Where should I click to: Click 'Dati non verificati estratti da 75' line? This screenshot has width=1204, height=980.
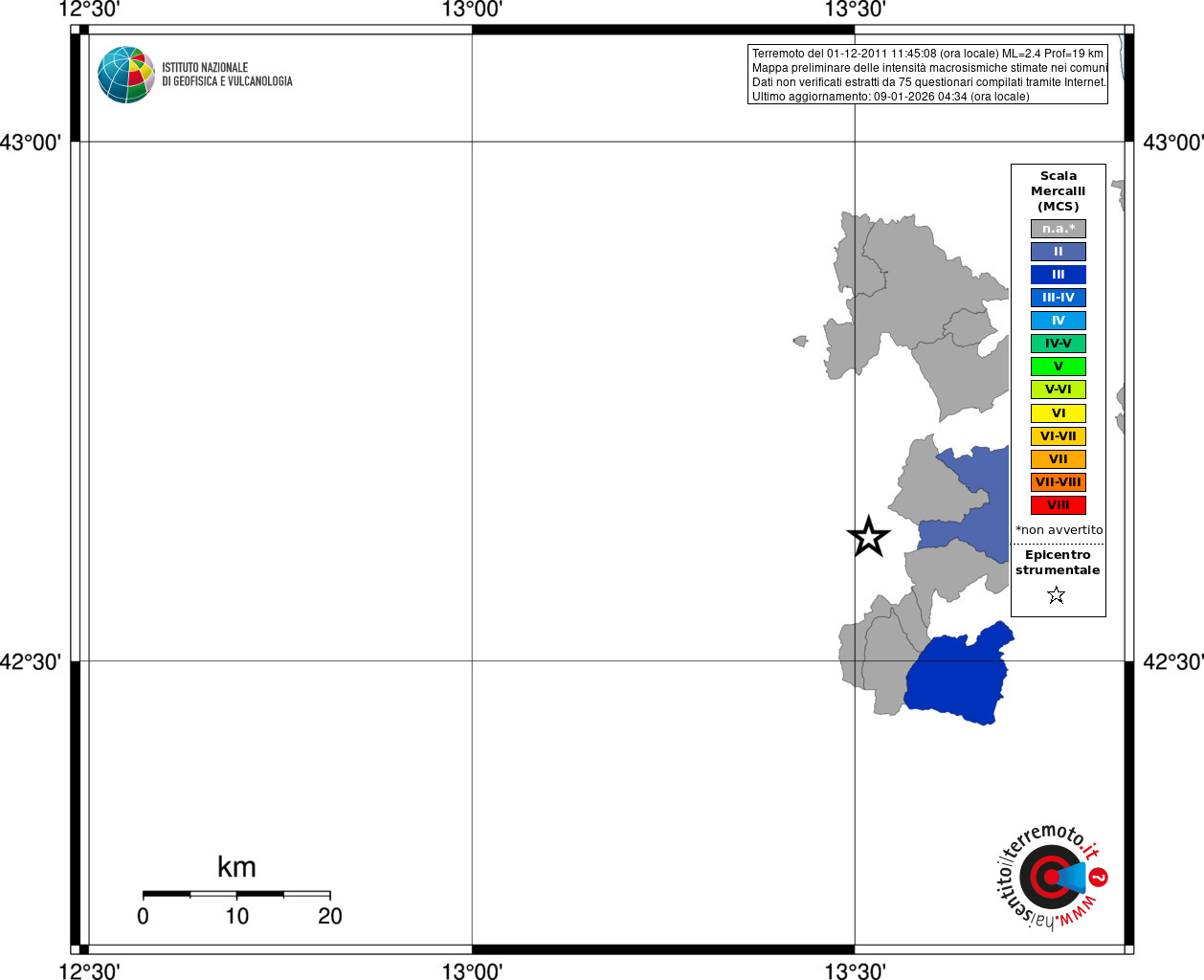(x=929, y=82)
